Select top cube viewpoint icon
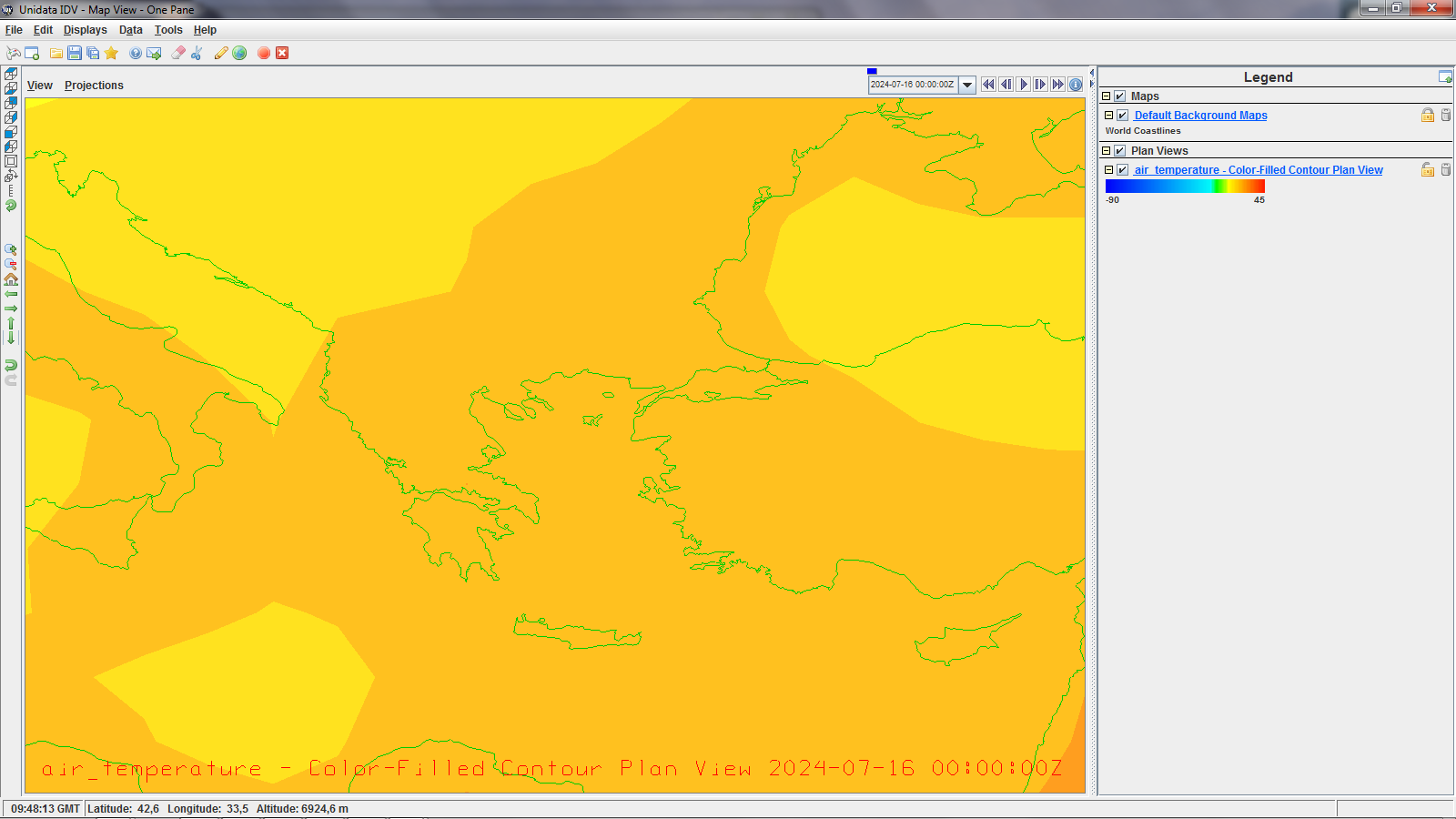 point(11,74)
